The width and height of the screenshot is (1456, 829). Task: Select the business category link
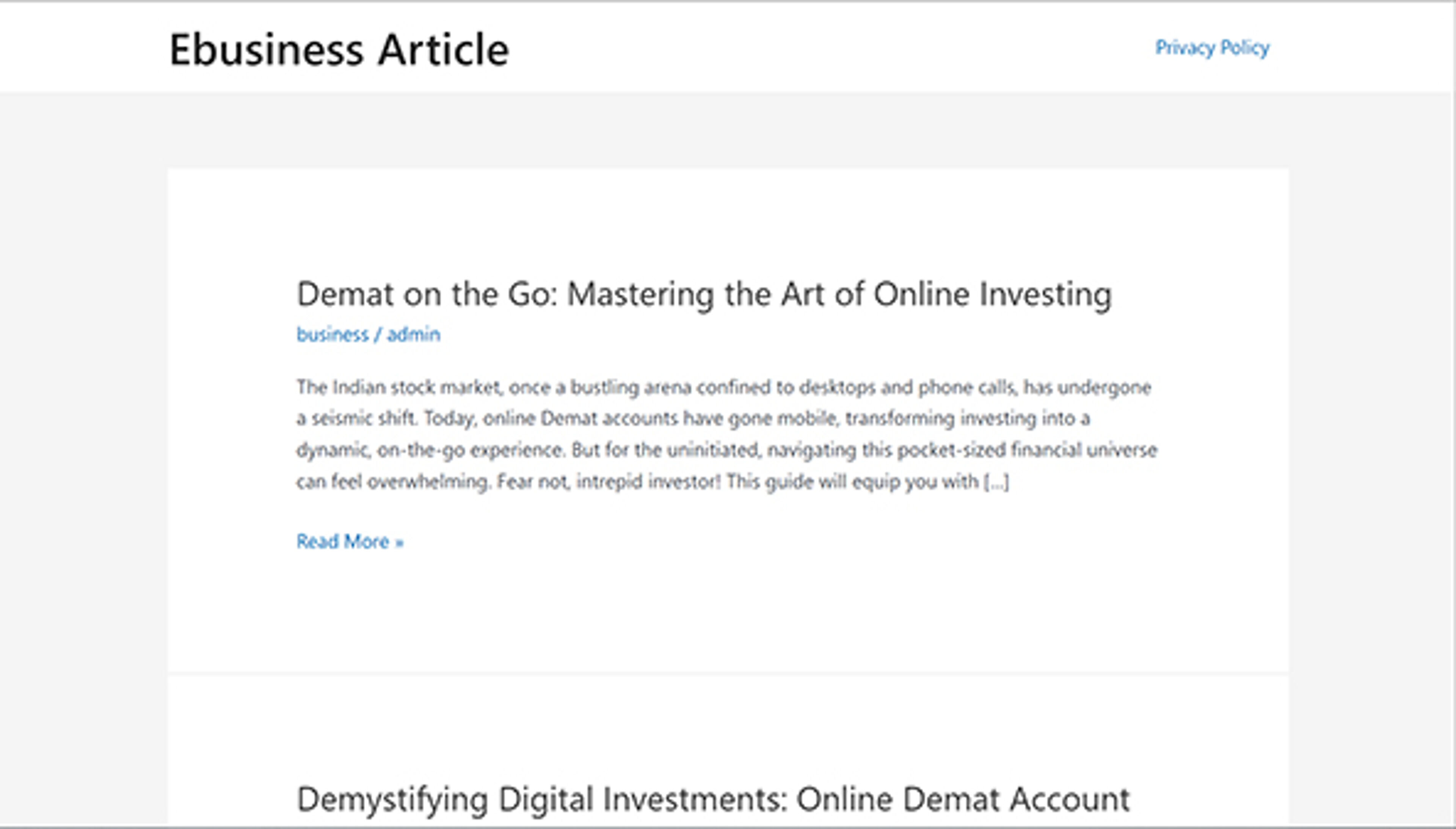(332, 335)
